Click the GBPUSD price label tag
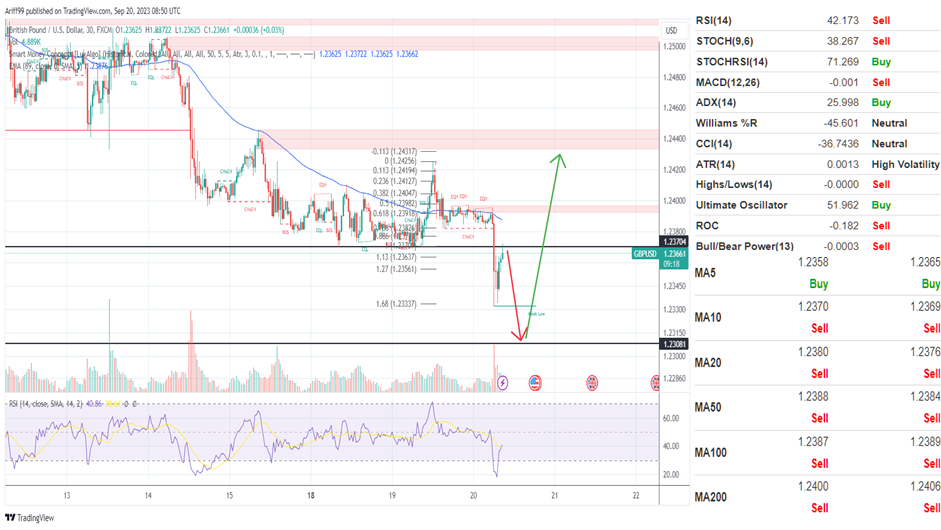941x530 pixels. click(645, 254)
